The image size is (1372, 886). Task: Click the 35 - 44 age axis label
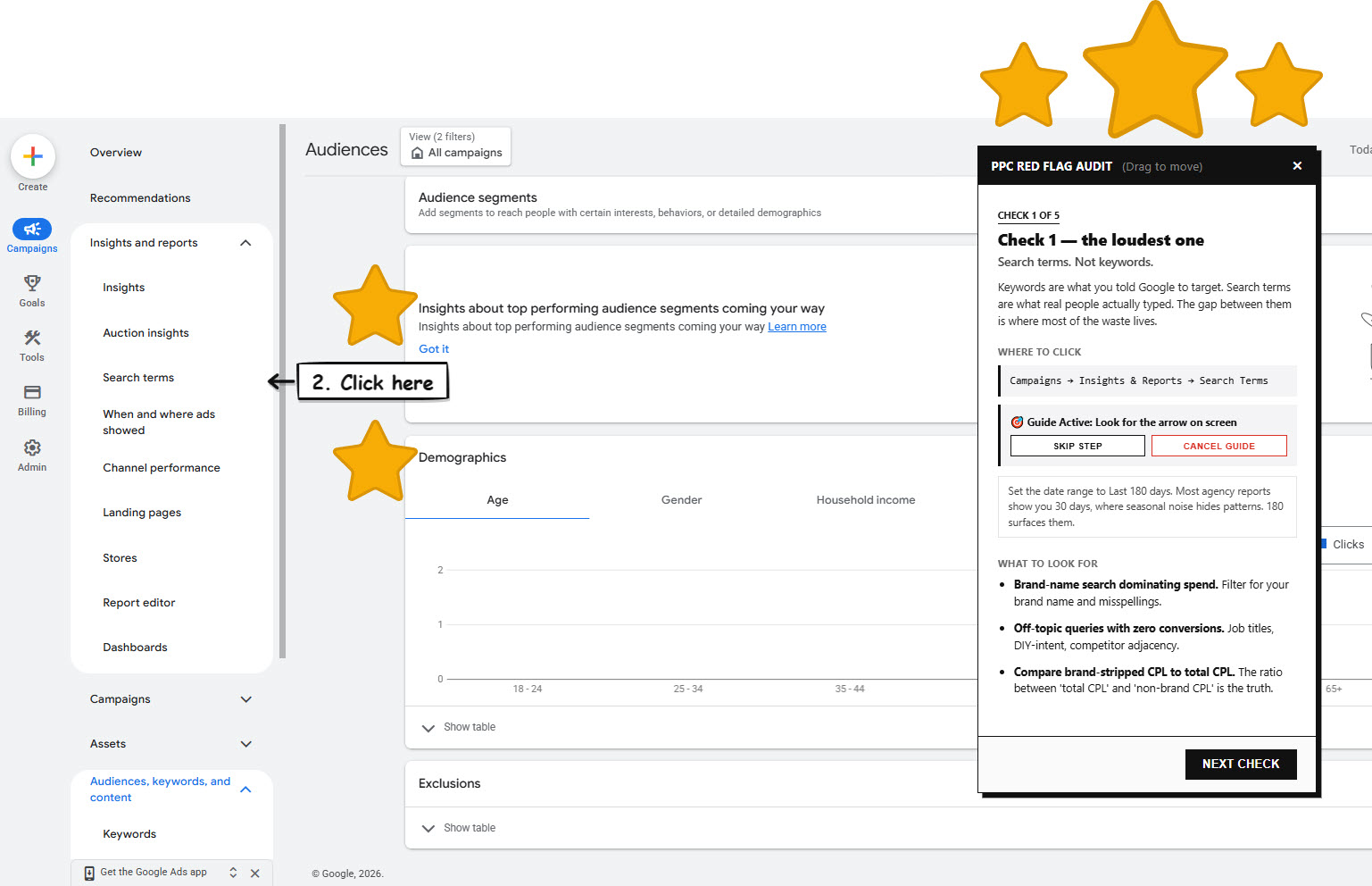tap(850, 689)
